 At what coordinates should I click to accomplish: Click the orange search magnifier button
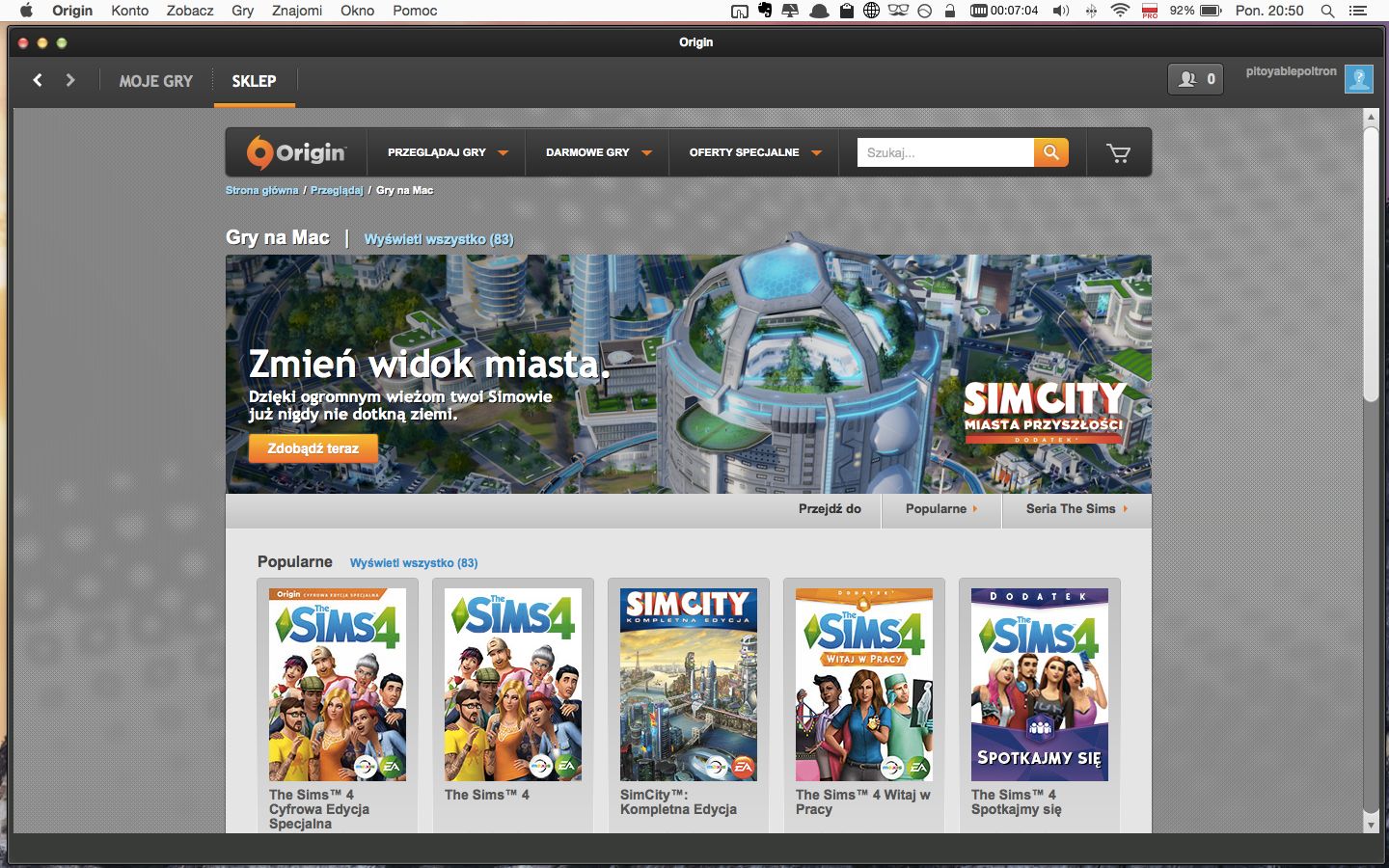[x=1051, y=152]
